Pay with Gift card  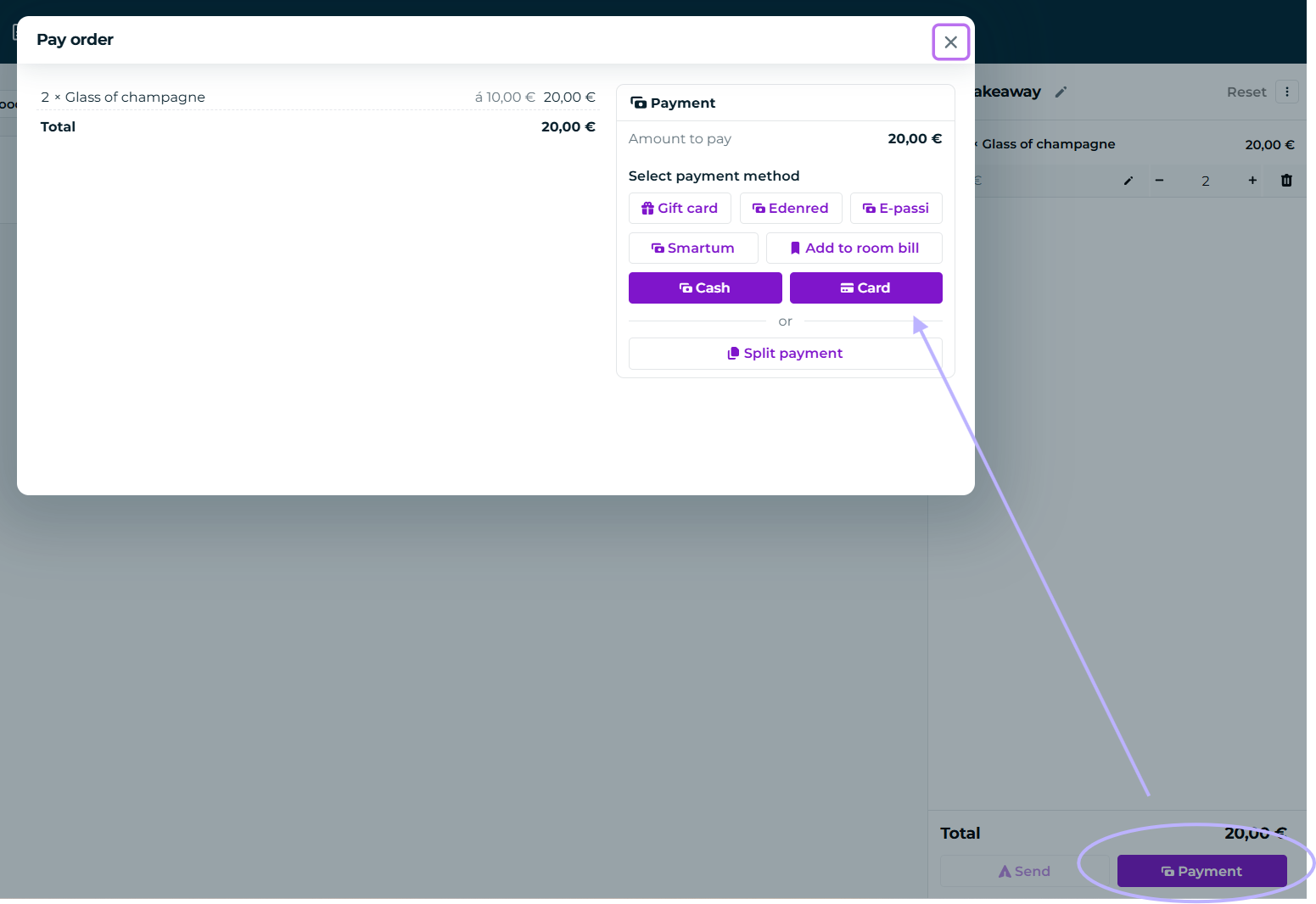click(x=680, y=208)
